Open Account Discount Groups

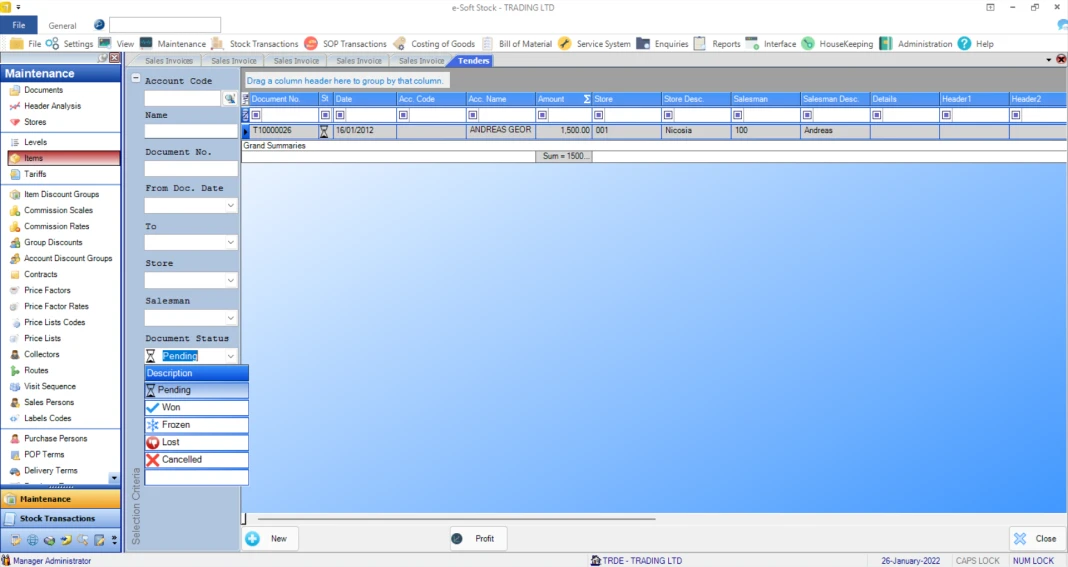pyautogui.click(x=67, y=258)
